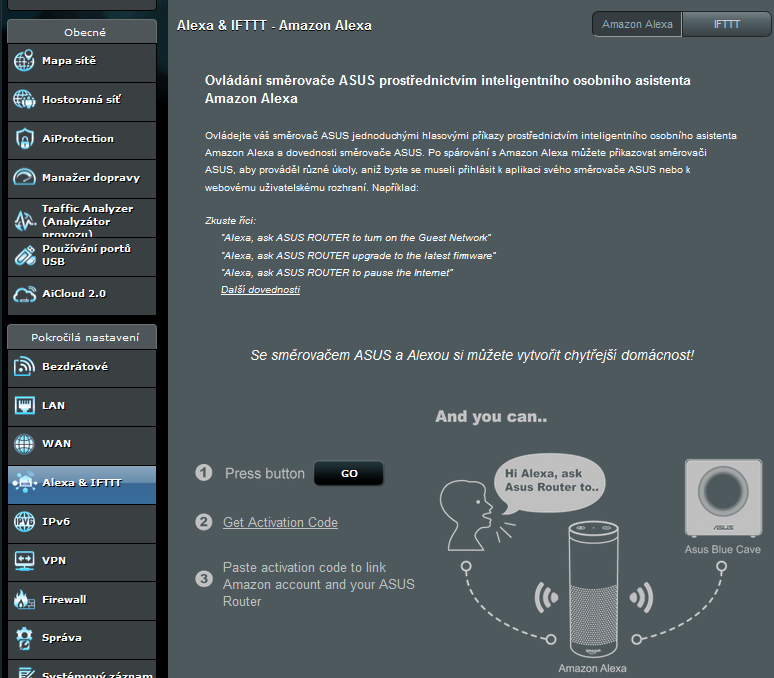
Task: Click the 'Ovládání směrovače ASUS' heading
Action: pos(448,89)
